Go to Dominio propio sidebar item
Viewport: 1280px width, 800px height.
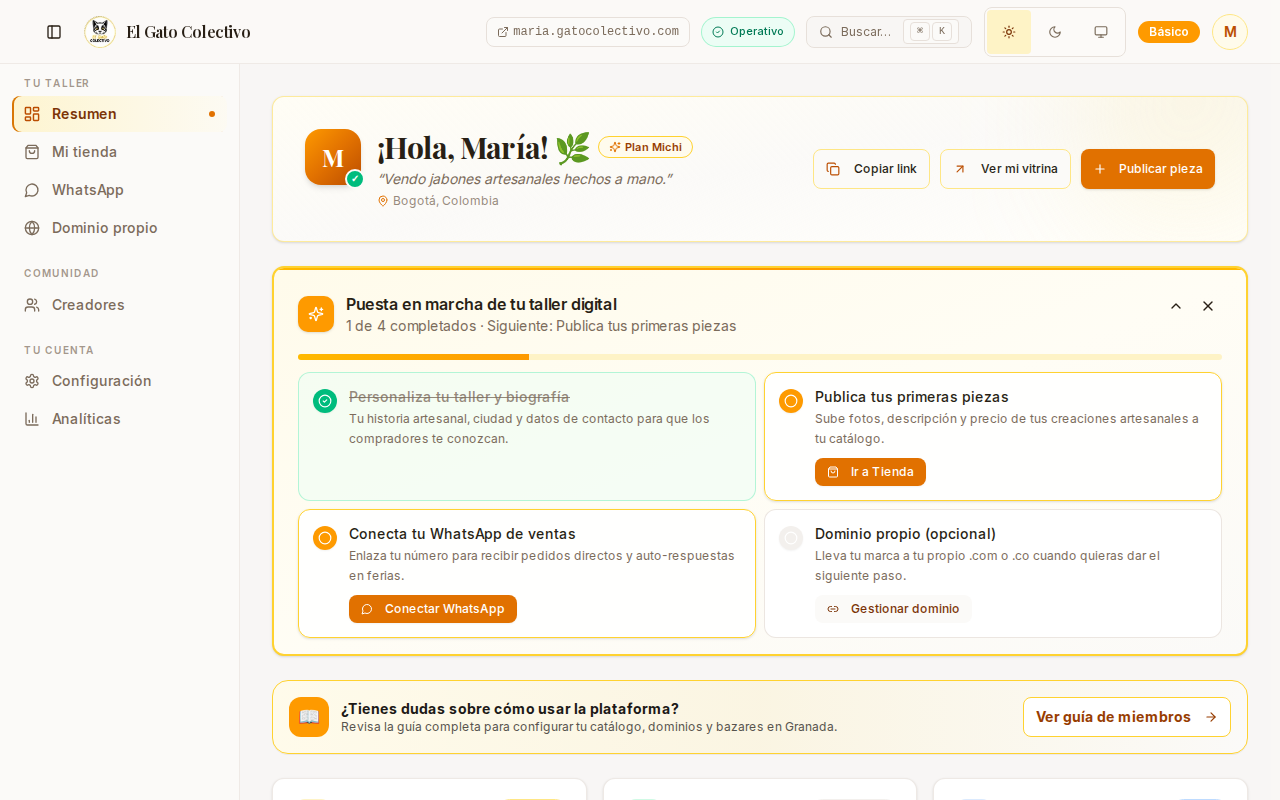(x=120, y=228)
